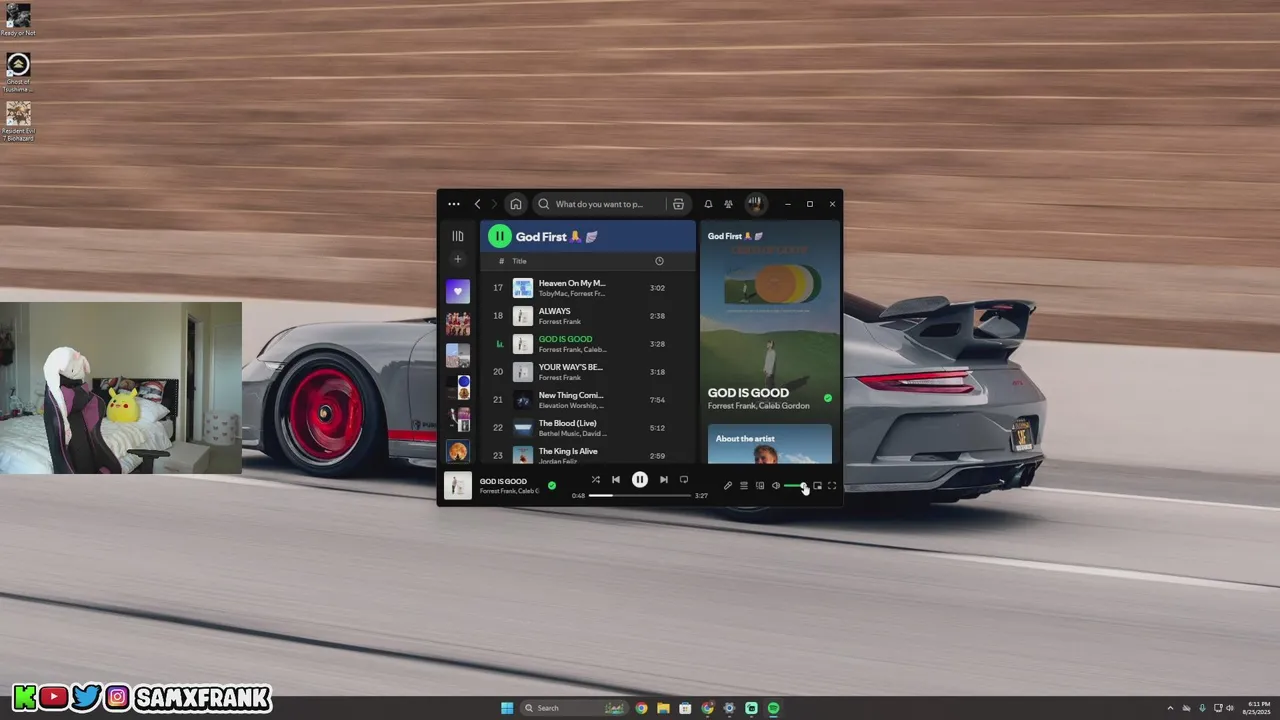Viewport: 1280px width, 720px height.
Task: Open the Browse icon in search bar
Action: [678, 204]
